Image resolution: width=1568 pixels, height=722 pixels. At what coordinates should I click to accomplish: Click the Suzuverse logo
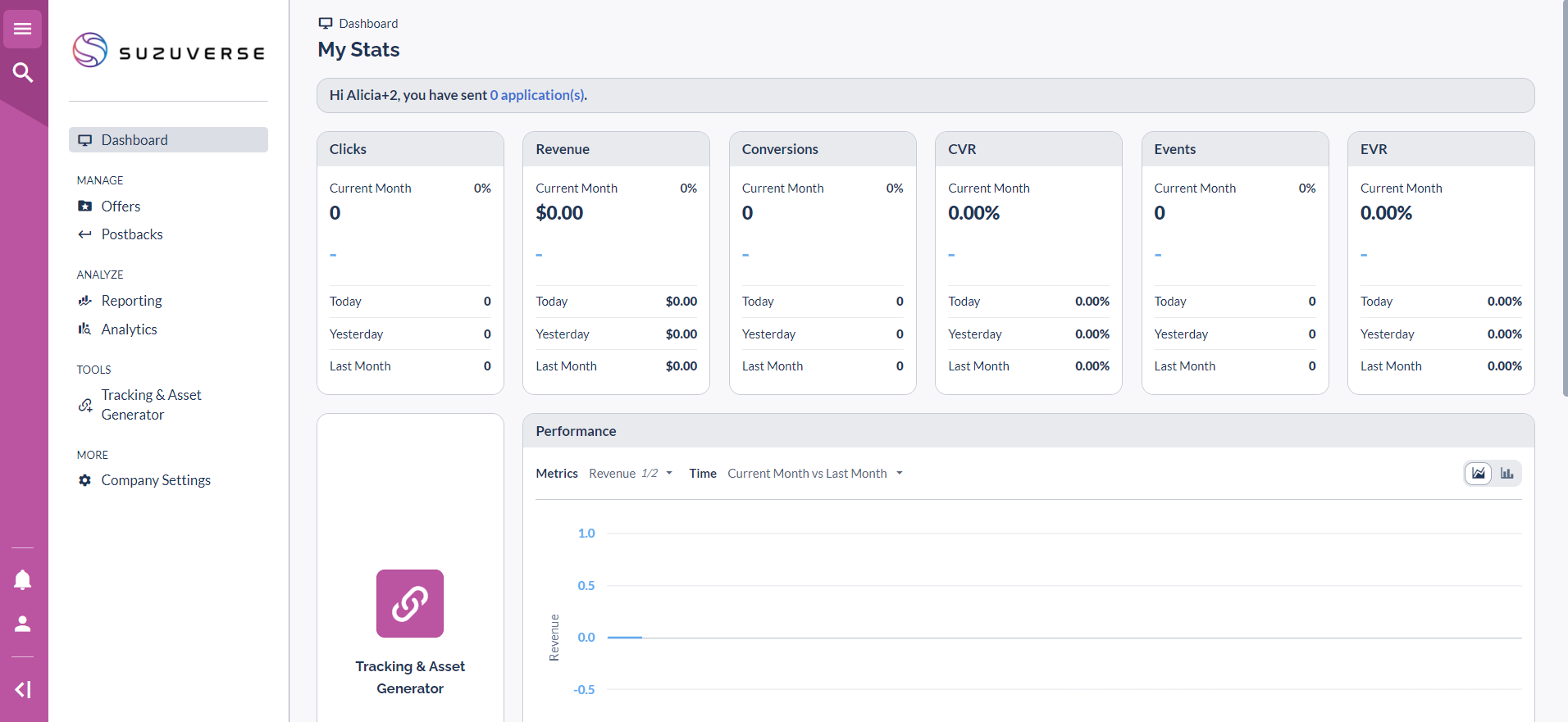tap(169, 52)
